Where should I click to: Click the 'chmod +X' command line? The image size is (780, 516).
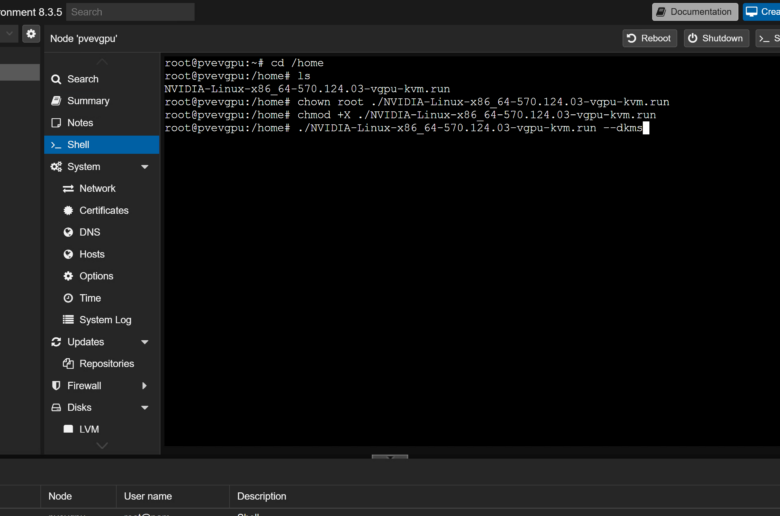(410, 115)
